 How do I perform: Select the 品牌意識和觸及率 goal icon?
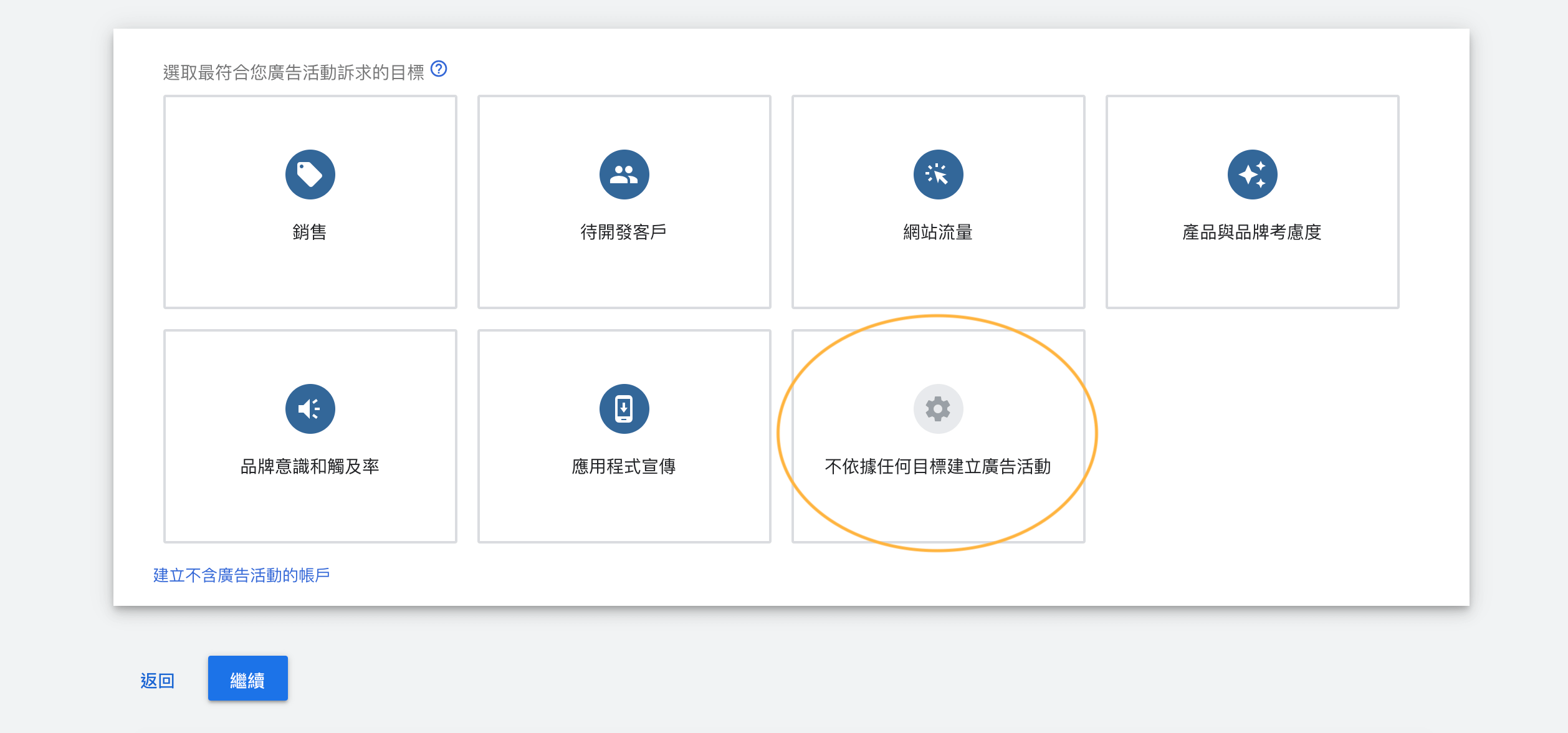[310, 409]
